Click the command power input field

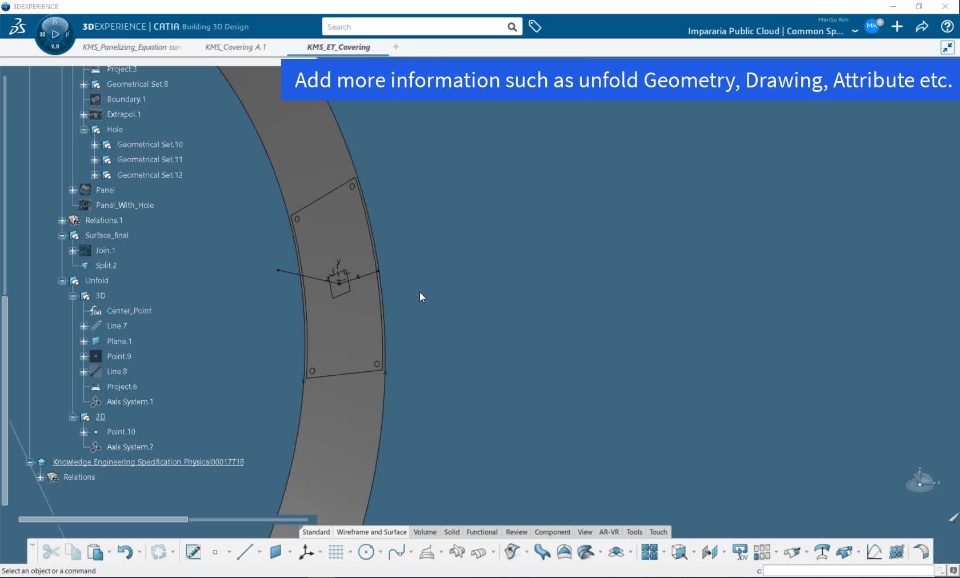pos(849,571)
